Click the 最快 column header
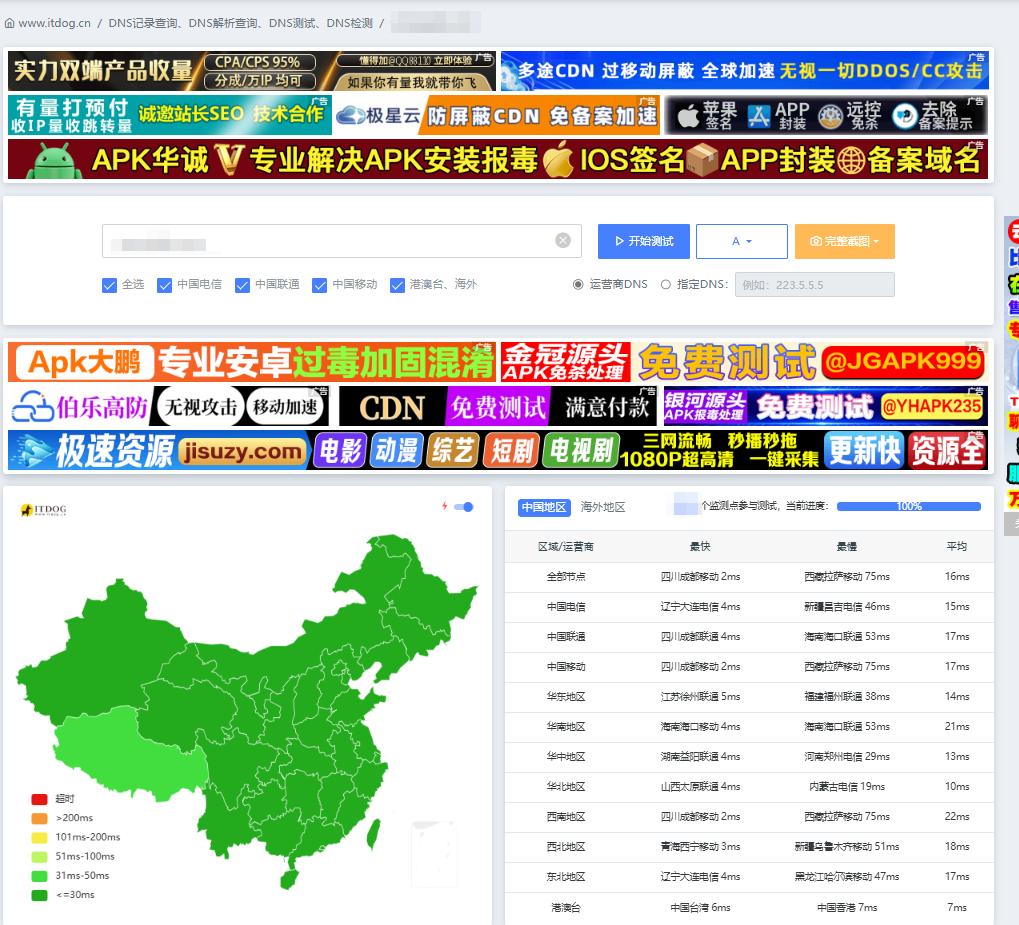The width and height of the screenshot is (1019, 925). [700, 547]
